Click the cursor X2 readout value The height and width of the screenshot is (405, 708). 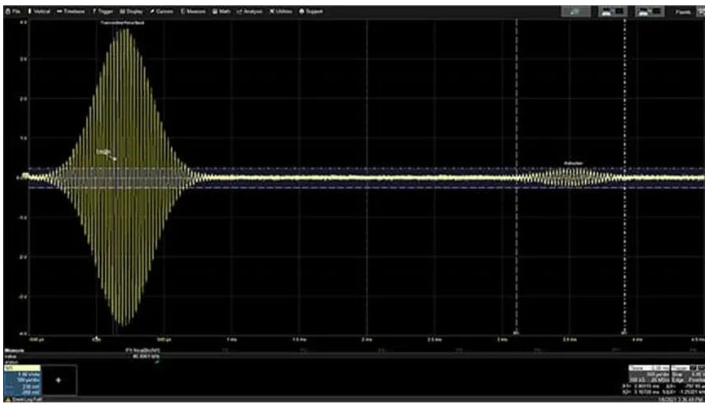point(647,392)
